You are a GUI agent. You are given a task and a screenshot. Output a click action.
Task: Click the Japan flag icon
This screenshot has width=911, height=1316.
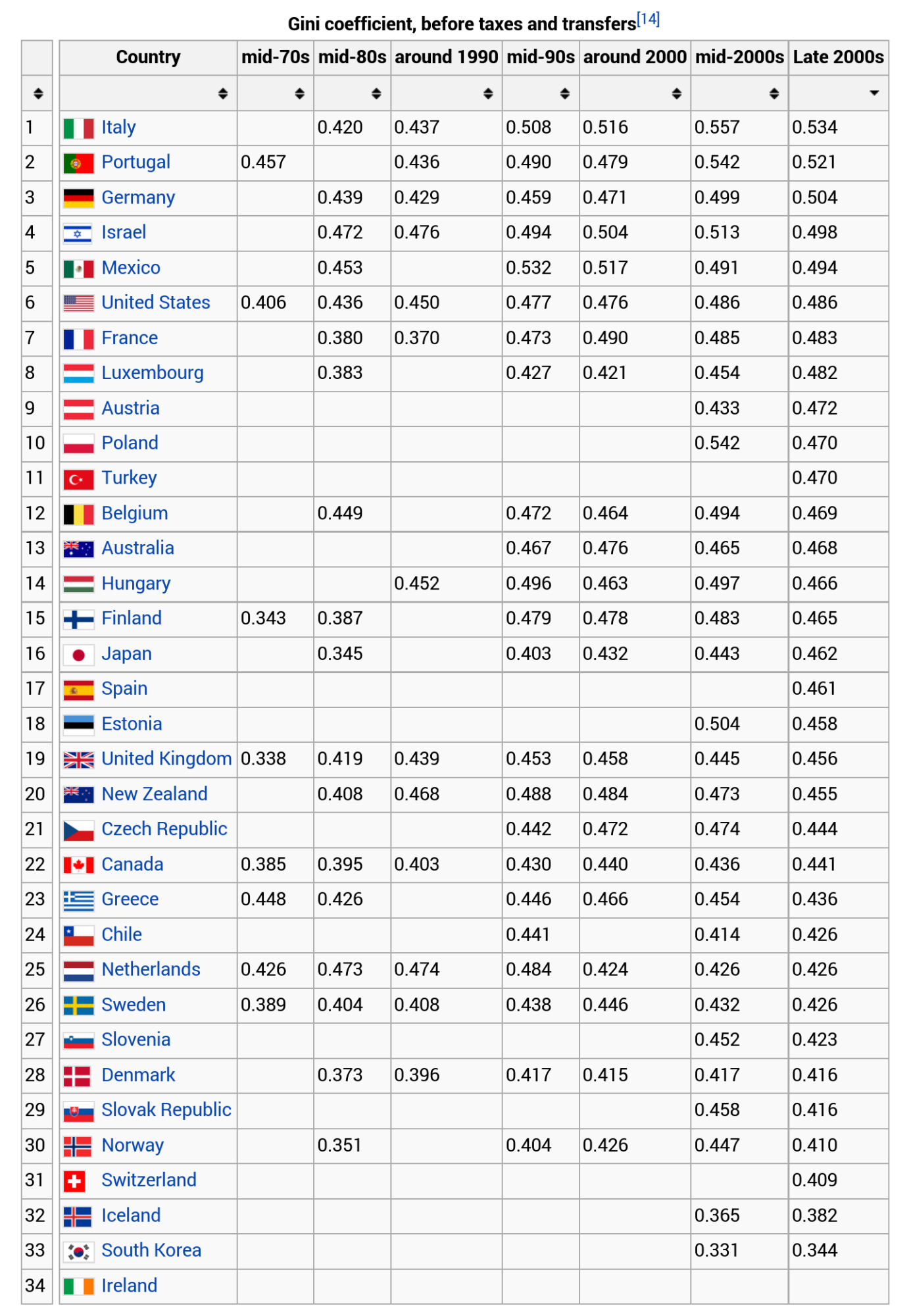[x=78, y=655]
